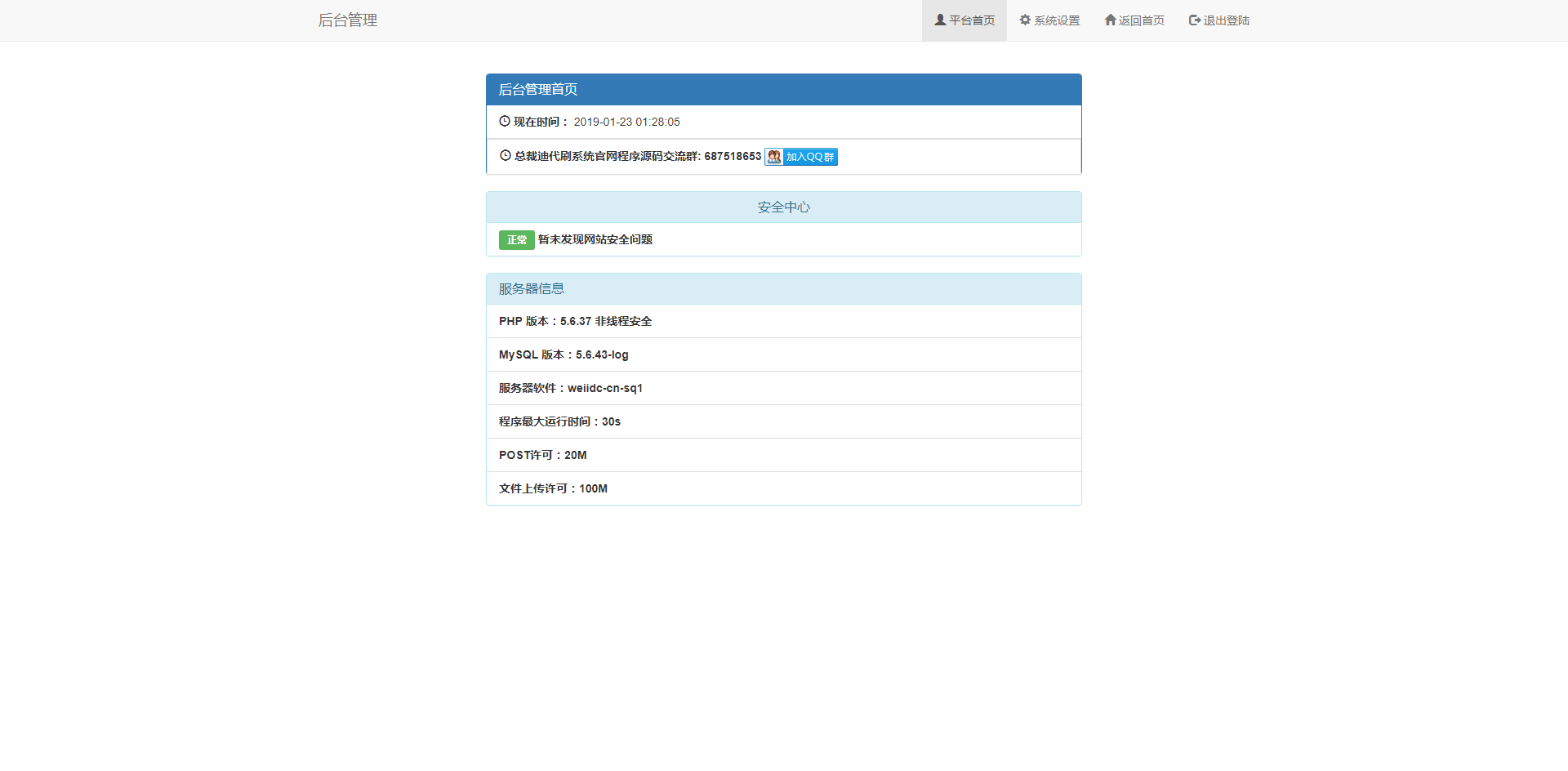Click the 暂未发现网站安全问题 message
Viewport: 1568px width, 771px height.
click(x=595, y=239)
